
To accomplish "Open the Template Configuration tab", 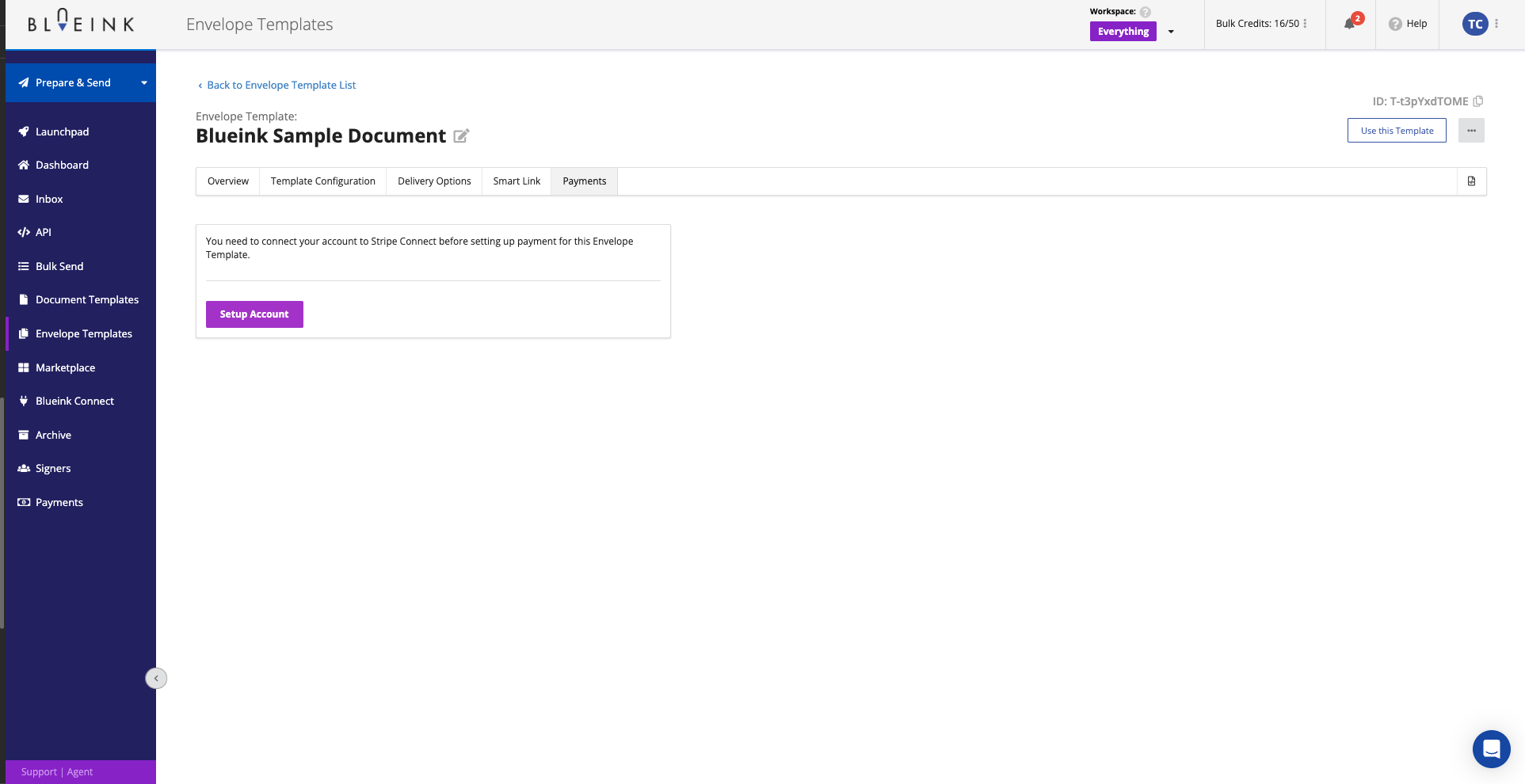I will pyautogui.click(x=323, y=181).
